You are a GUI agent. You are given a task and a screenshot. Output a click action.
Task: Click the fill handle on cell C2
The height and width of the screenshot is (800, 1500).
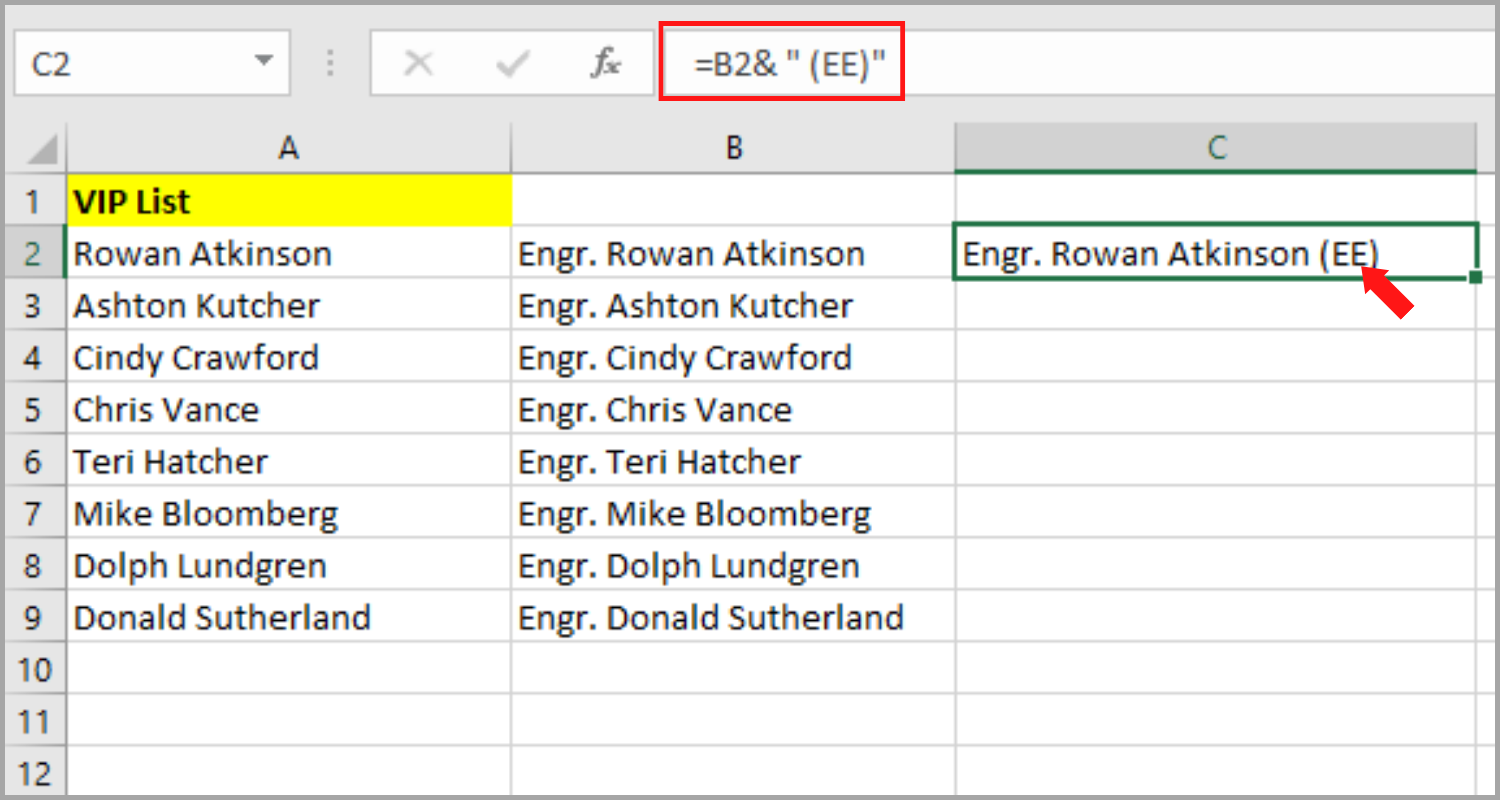[x=1475, y=277]
